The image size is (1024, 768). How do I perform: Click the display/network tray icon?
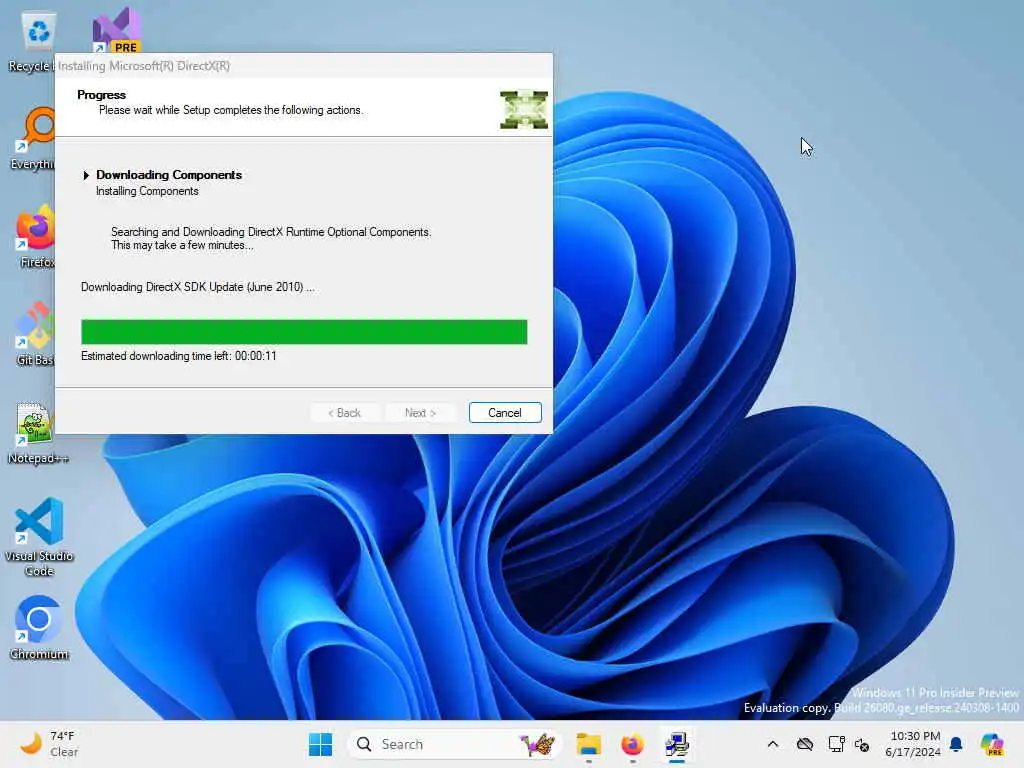pyautogui.click(x=836, y=744)
